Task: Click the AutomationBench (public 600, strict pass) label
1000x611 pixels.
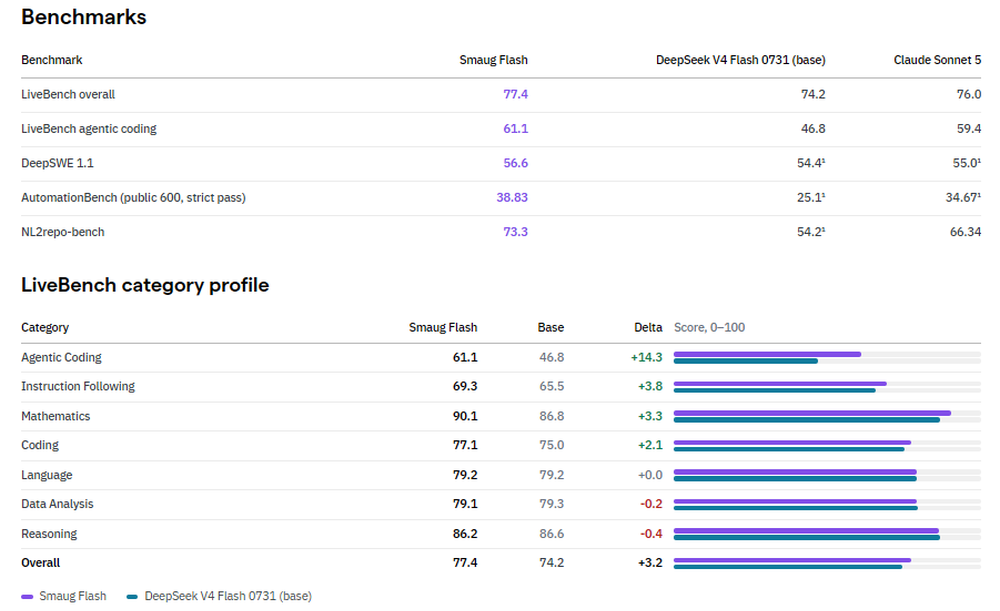Action: tap(133, 198)
